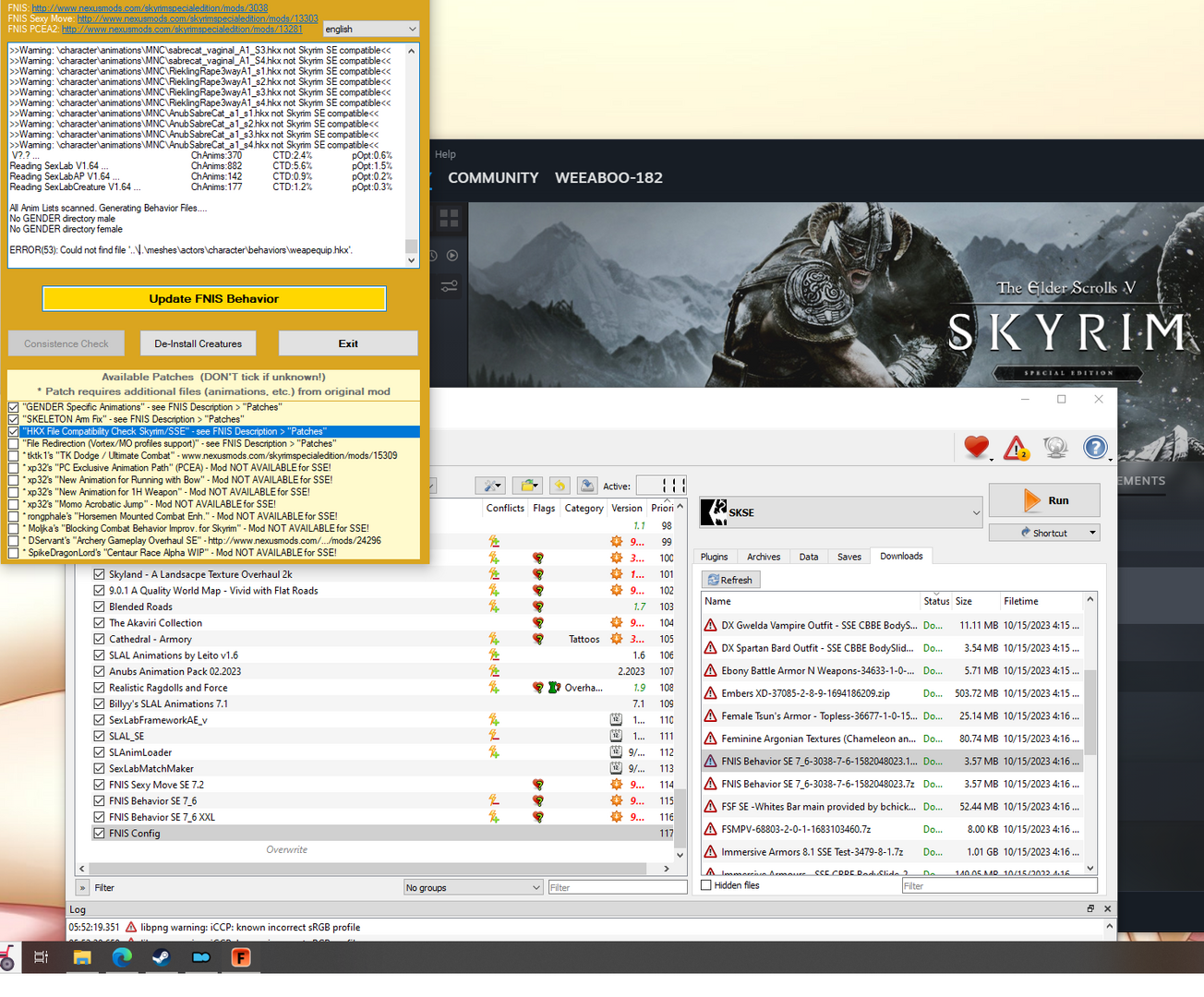The width and height of the screenshot is (1204, 997).
Task: Sort the mod list by Priority column
Action: (x=662, y=508)
